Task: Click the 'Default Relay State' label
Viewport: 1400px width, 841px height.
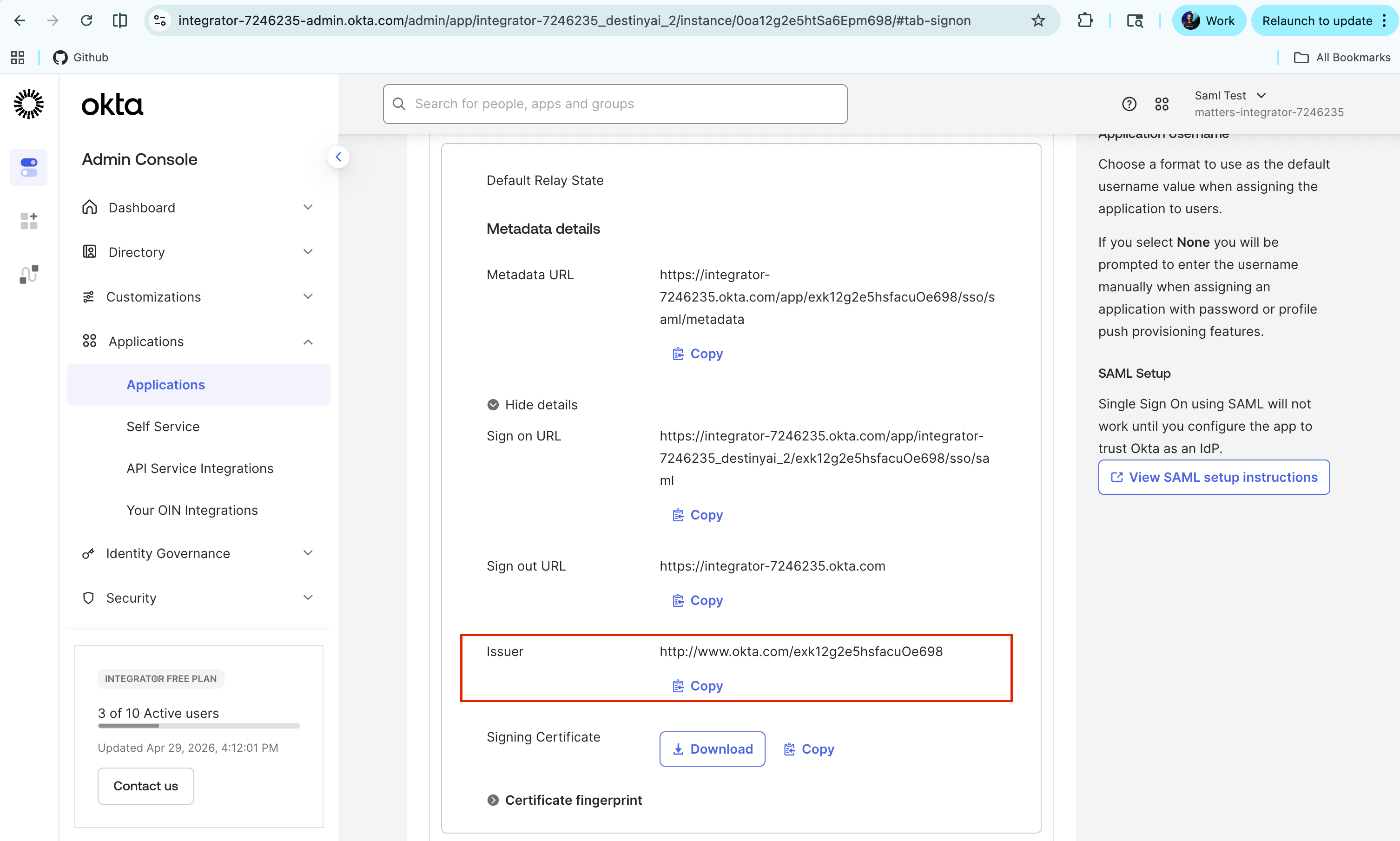Action: (545, 180)
